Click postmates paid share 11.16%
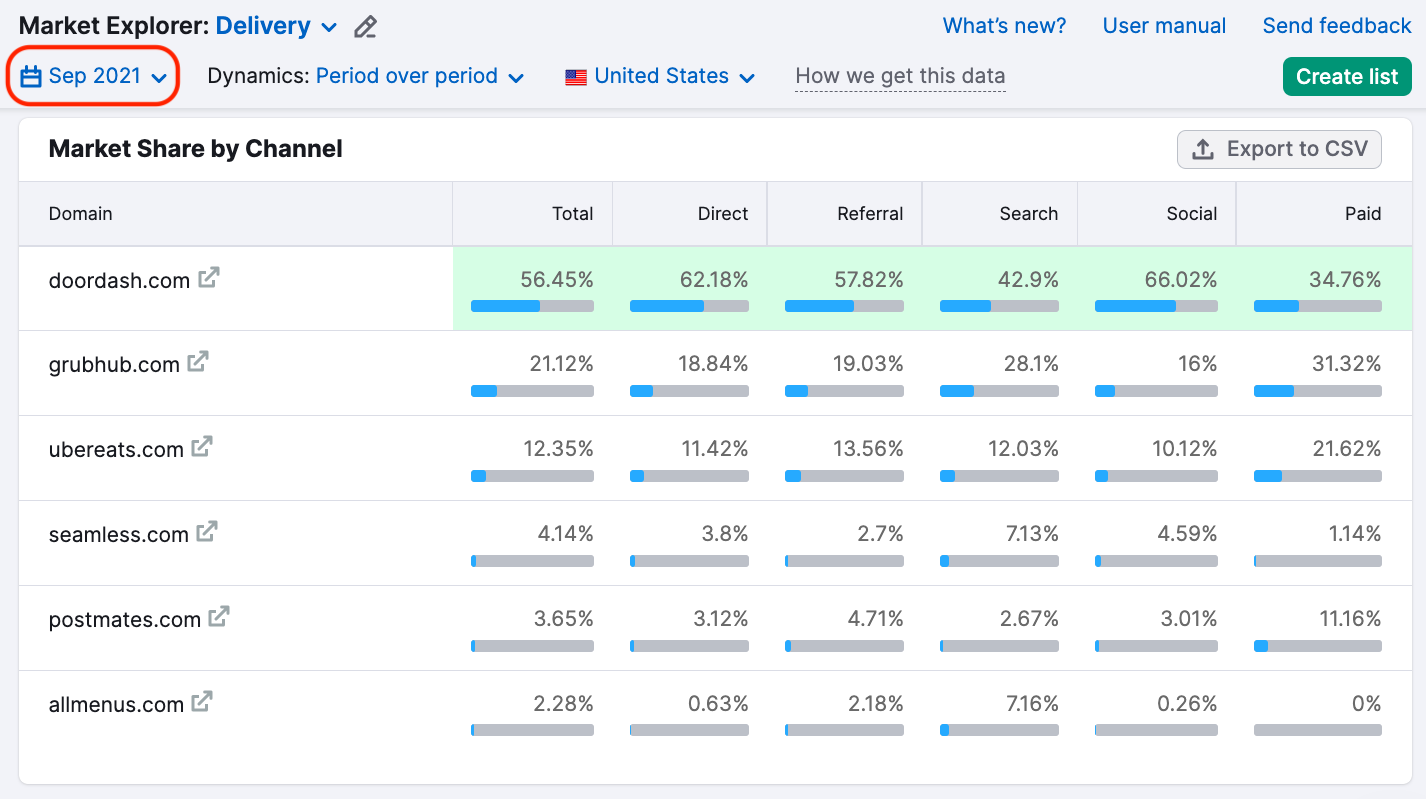This screenshot has height=799, width=1426. tap(1350, 619)
